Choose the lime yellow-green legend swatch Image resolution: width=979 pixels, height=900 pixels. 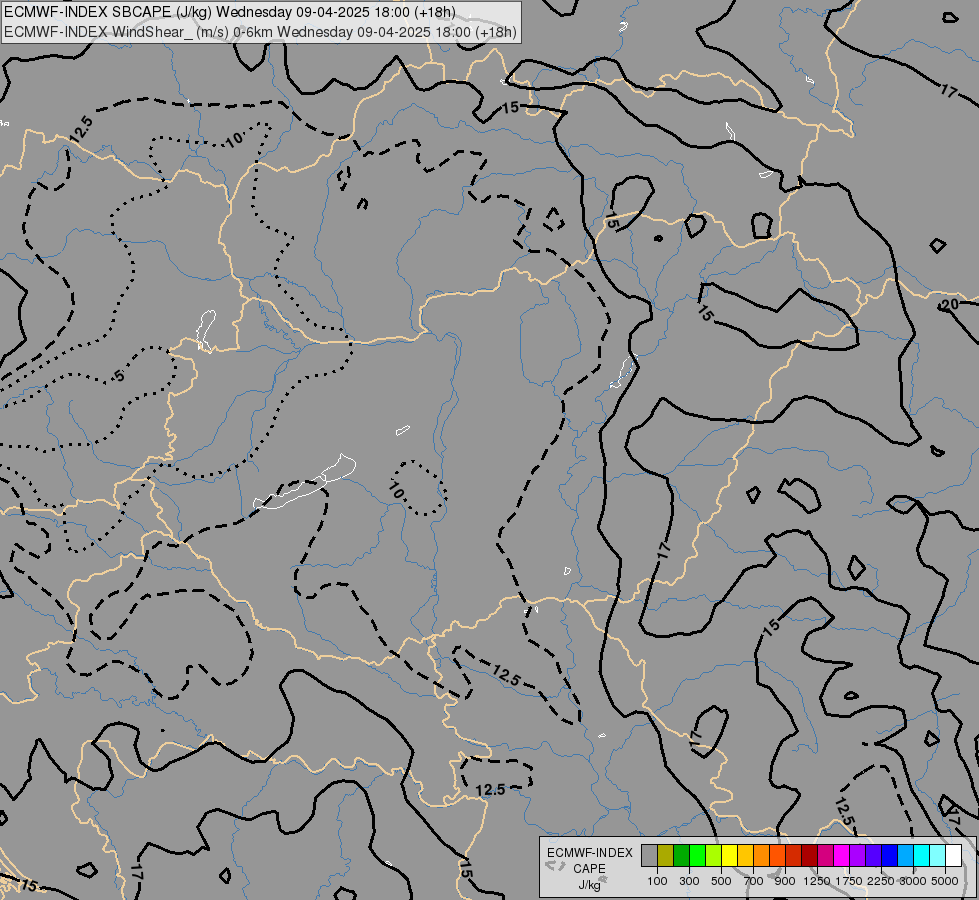713,855
